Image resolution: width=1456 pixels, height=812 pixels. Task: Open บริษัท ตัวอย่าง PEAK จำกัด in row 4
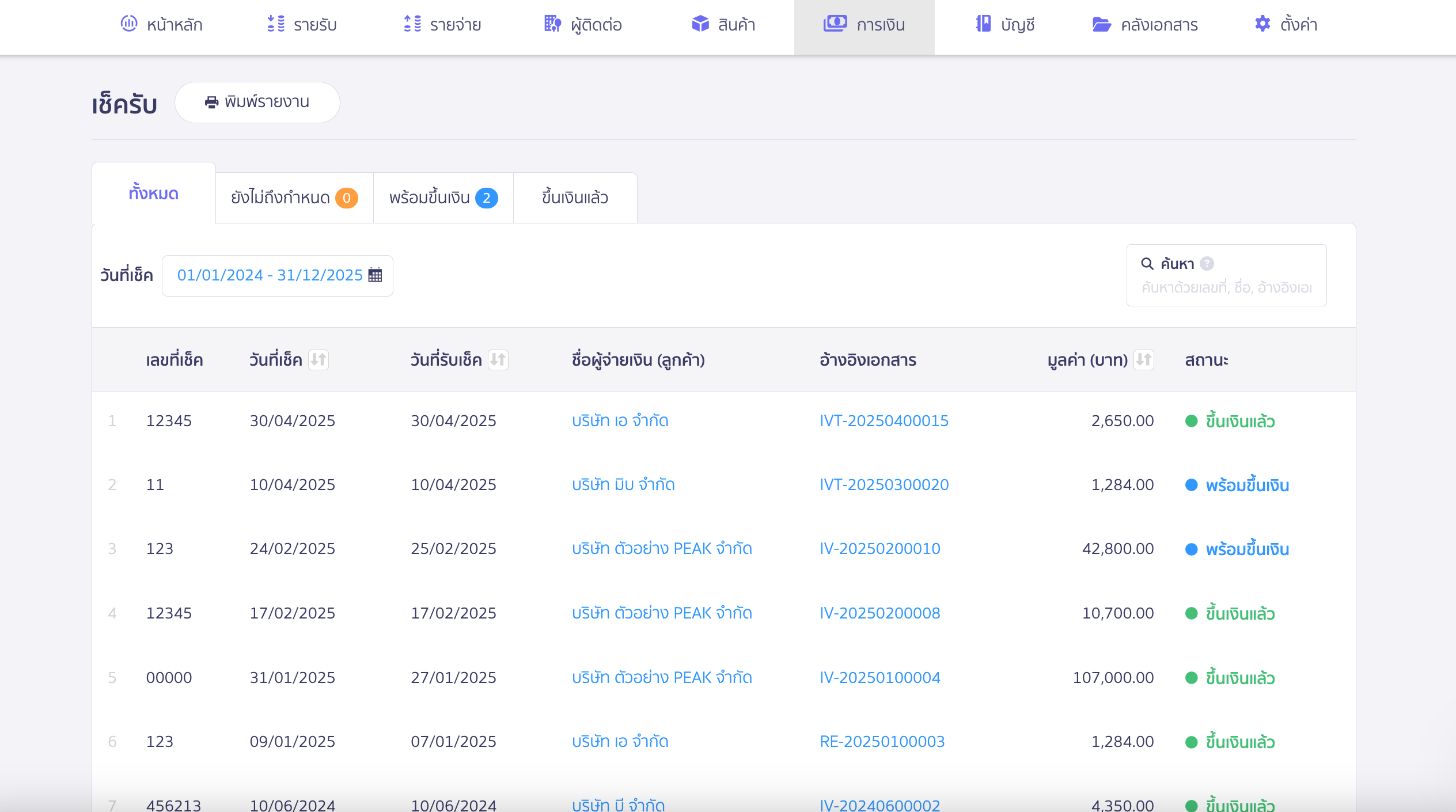[662, 613]
